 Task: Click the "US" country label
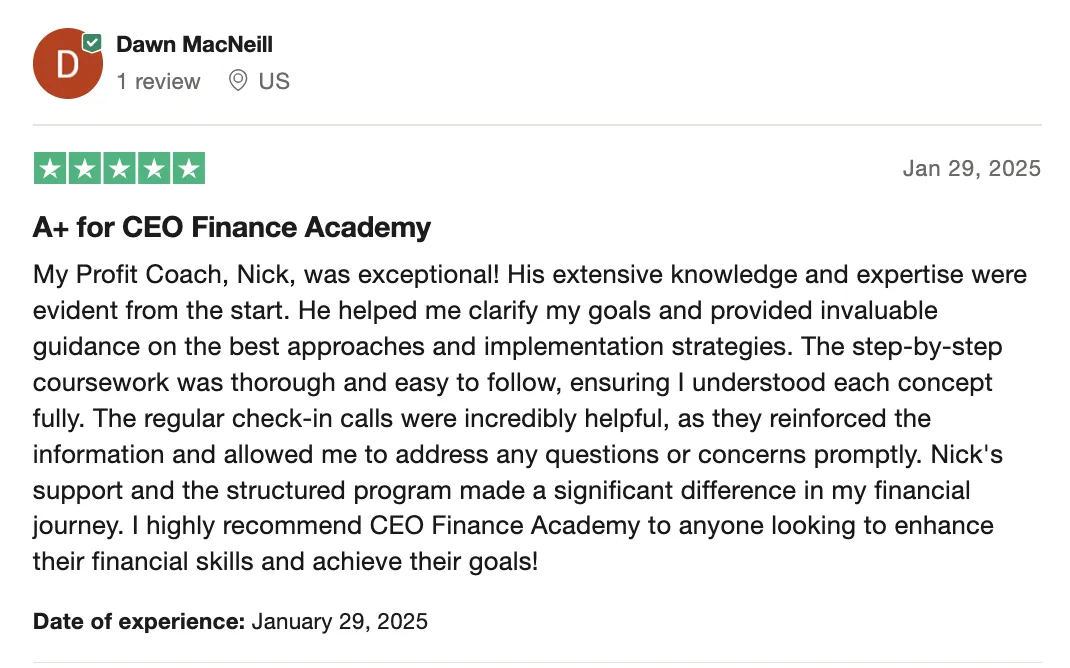274,81
